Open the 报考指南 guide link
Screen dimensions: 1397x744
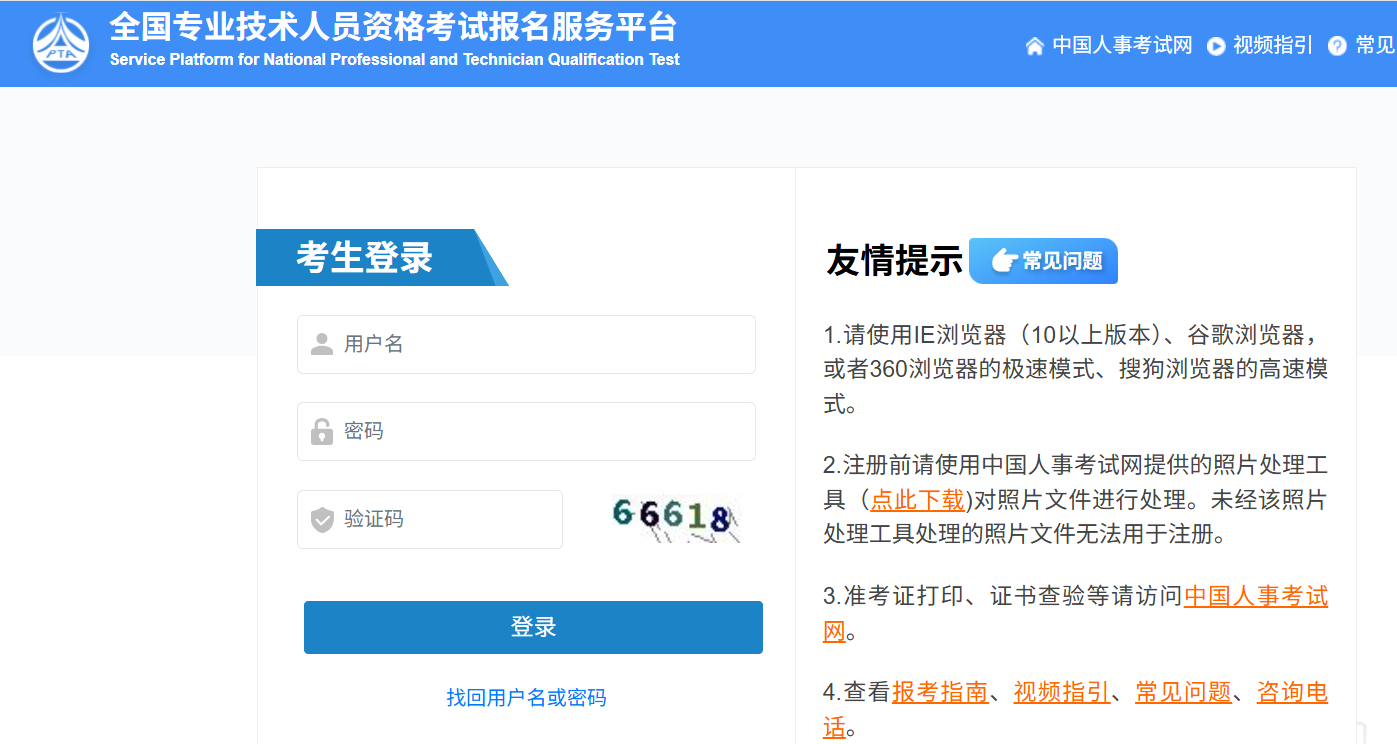pos(939,691)
